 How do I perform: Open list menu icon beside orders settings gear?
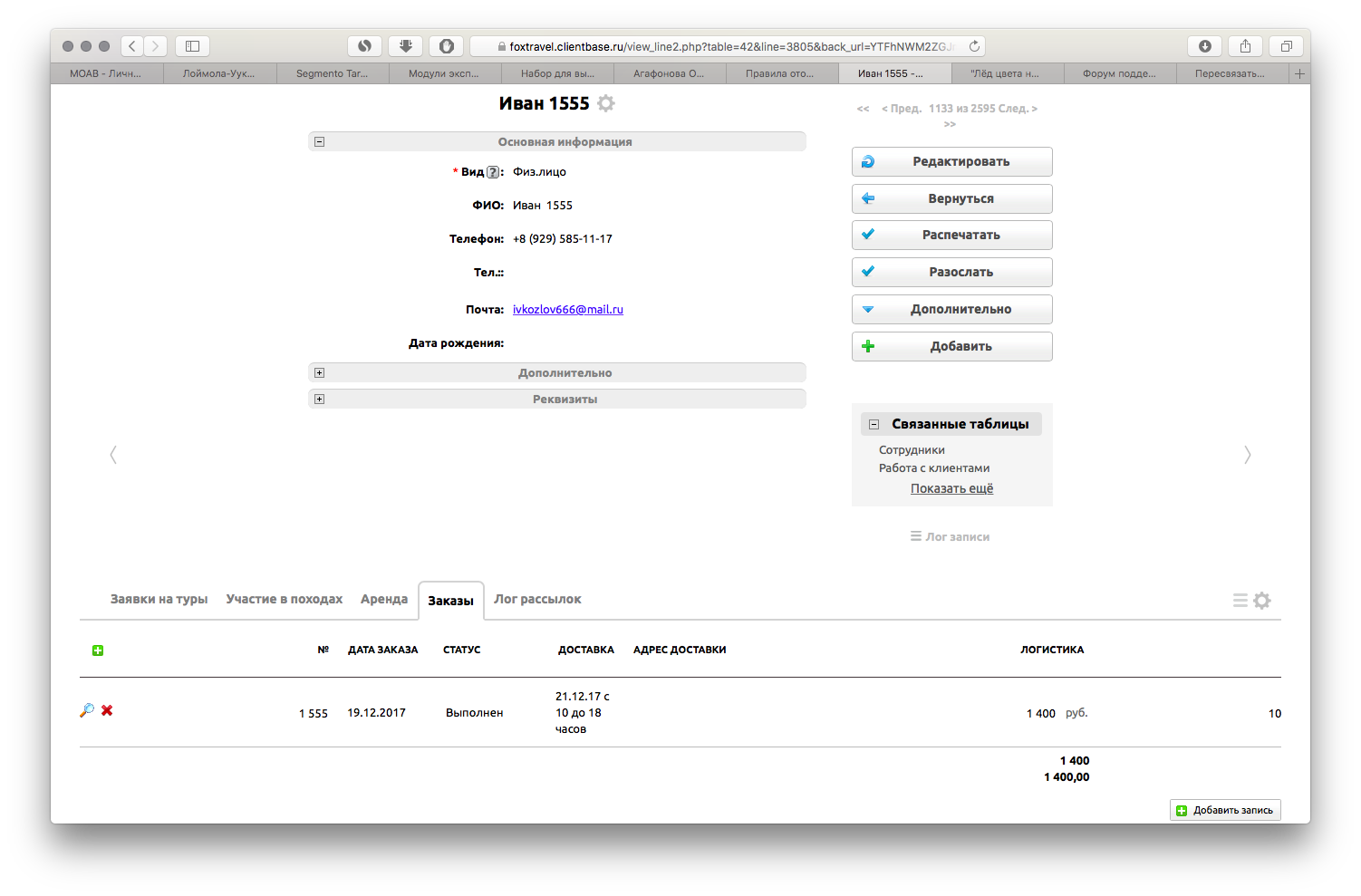click(1240, 601)
